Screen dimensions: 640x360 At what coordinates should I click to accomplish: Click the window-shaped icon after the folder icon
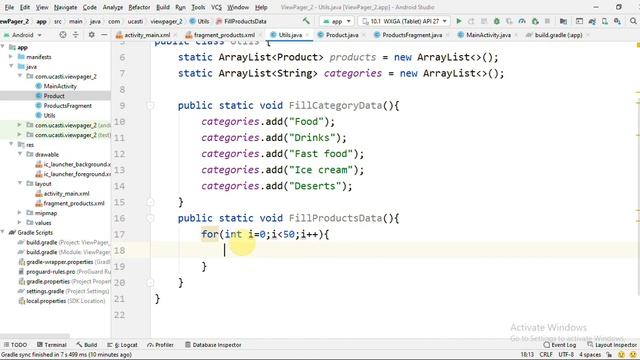click(x=579, y=21)
